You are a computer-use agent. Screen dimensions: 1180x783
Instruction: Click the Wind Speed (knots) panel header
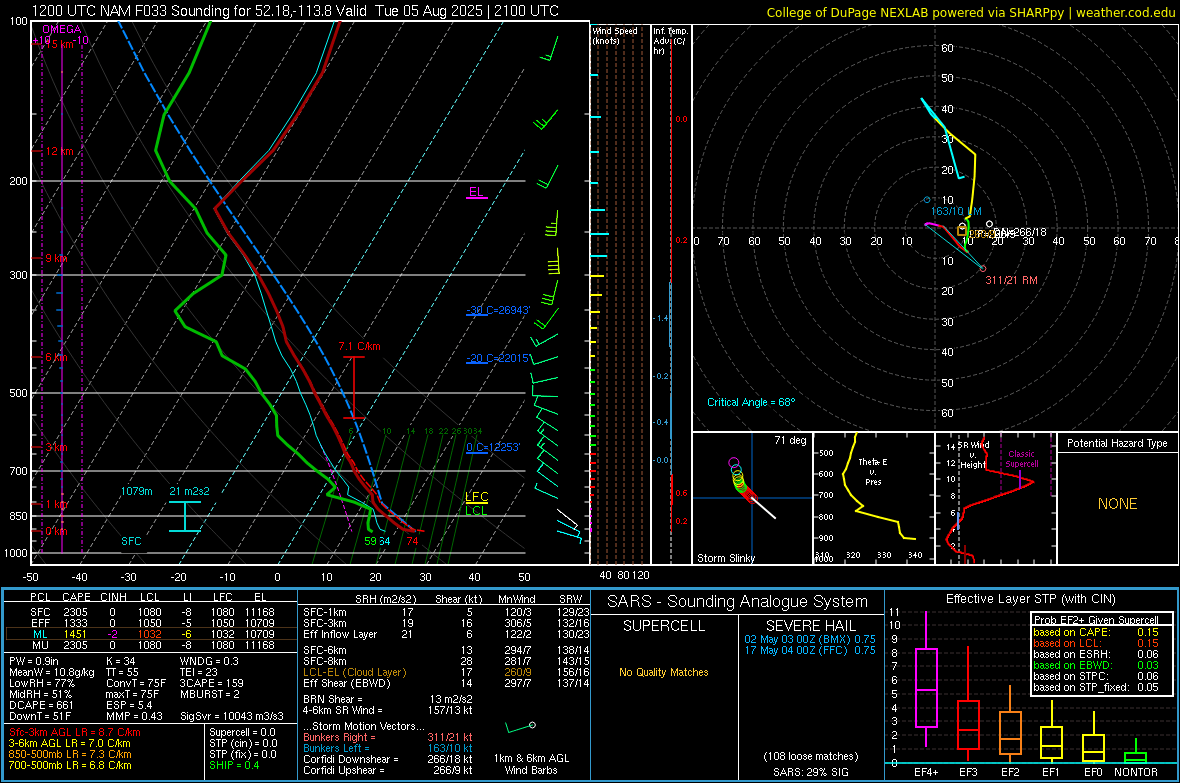(x=614, y=35)
